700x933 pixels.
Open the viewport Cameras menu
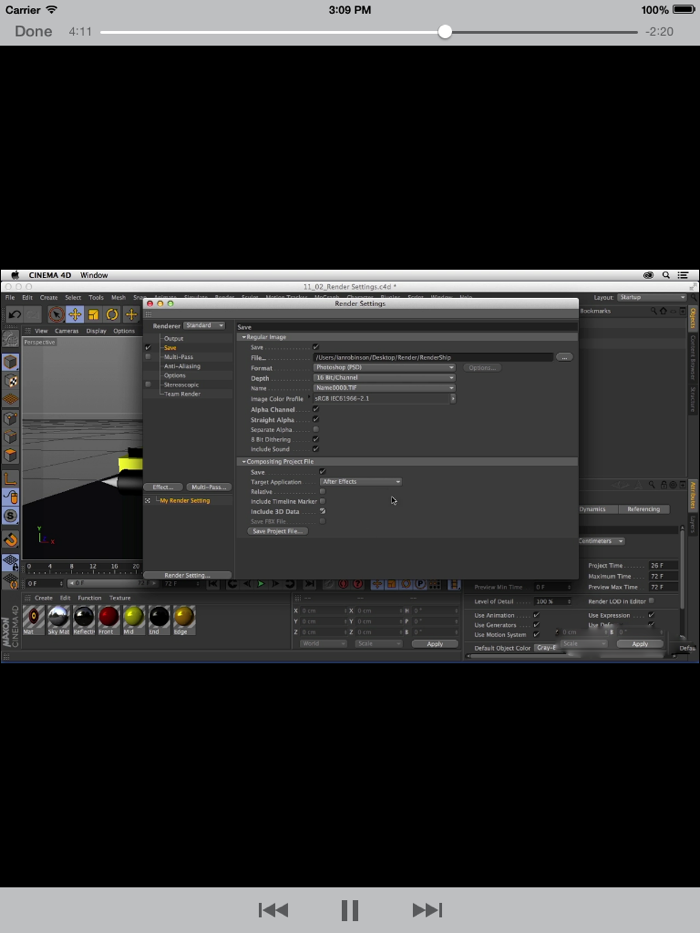67,331
